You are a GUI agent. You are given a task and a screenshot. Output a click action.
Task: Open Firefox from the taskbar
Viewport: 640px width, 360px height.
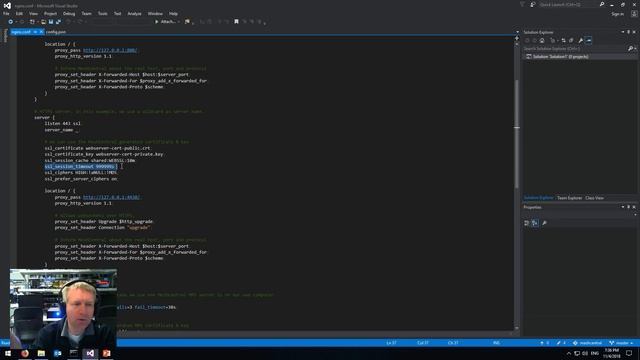tap(25, 353)
